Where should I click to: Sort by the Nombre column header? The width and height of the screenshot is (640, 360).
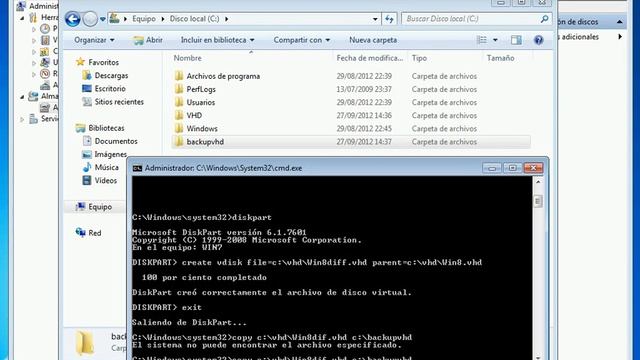coord(187,58)
